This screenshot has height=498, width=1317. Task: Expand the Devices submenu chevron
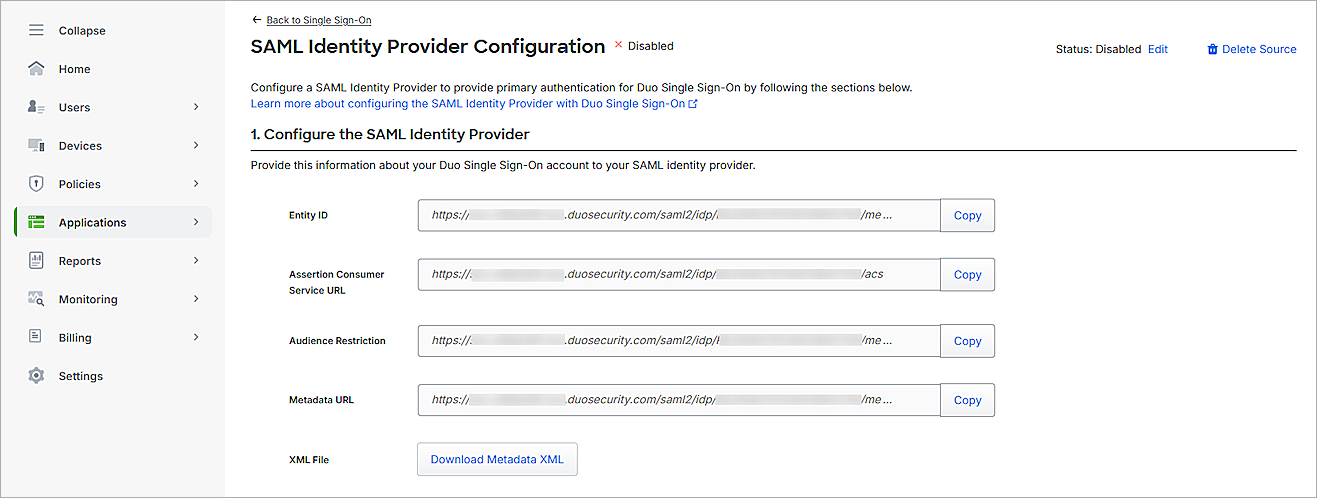(196, 146)
